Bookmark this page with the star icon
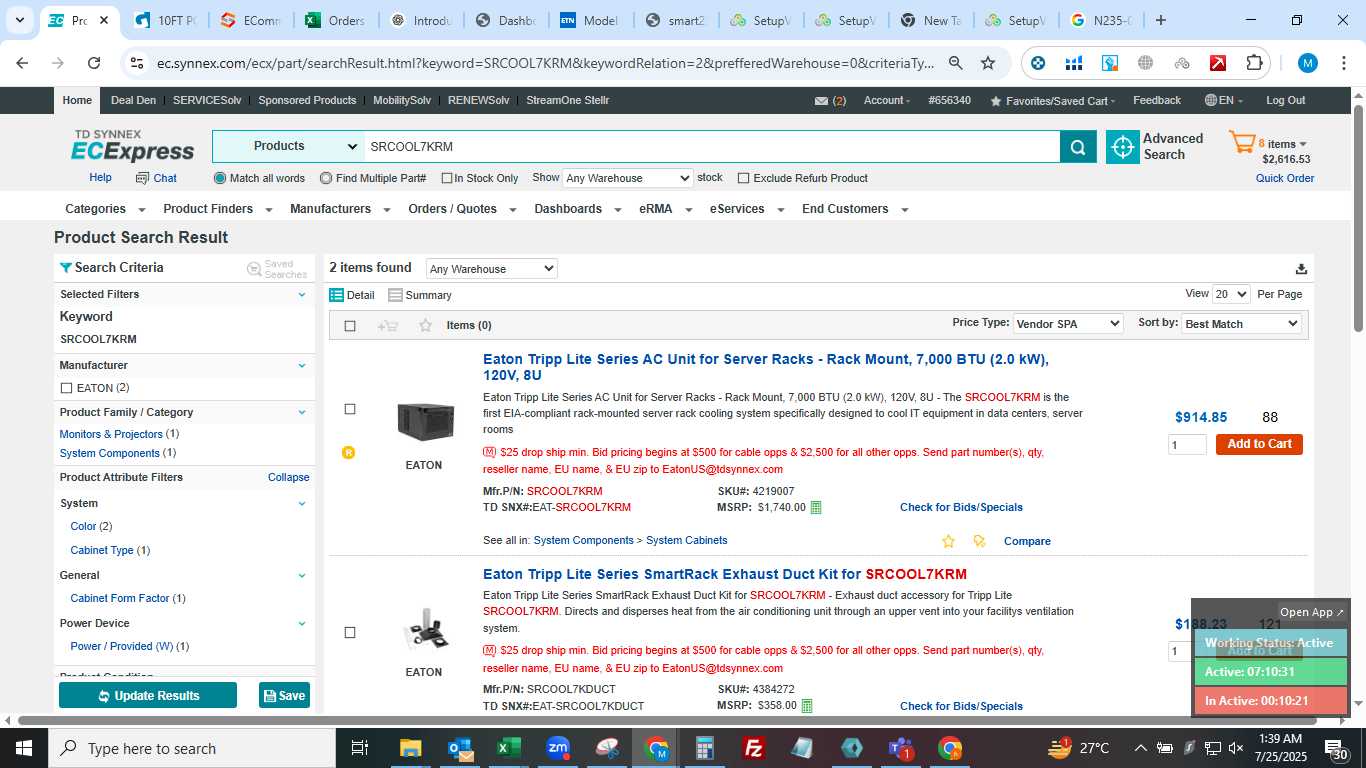This screenshot has width=1366, height=768. tap(988, 63)
